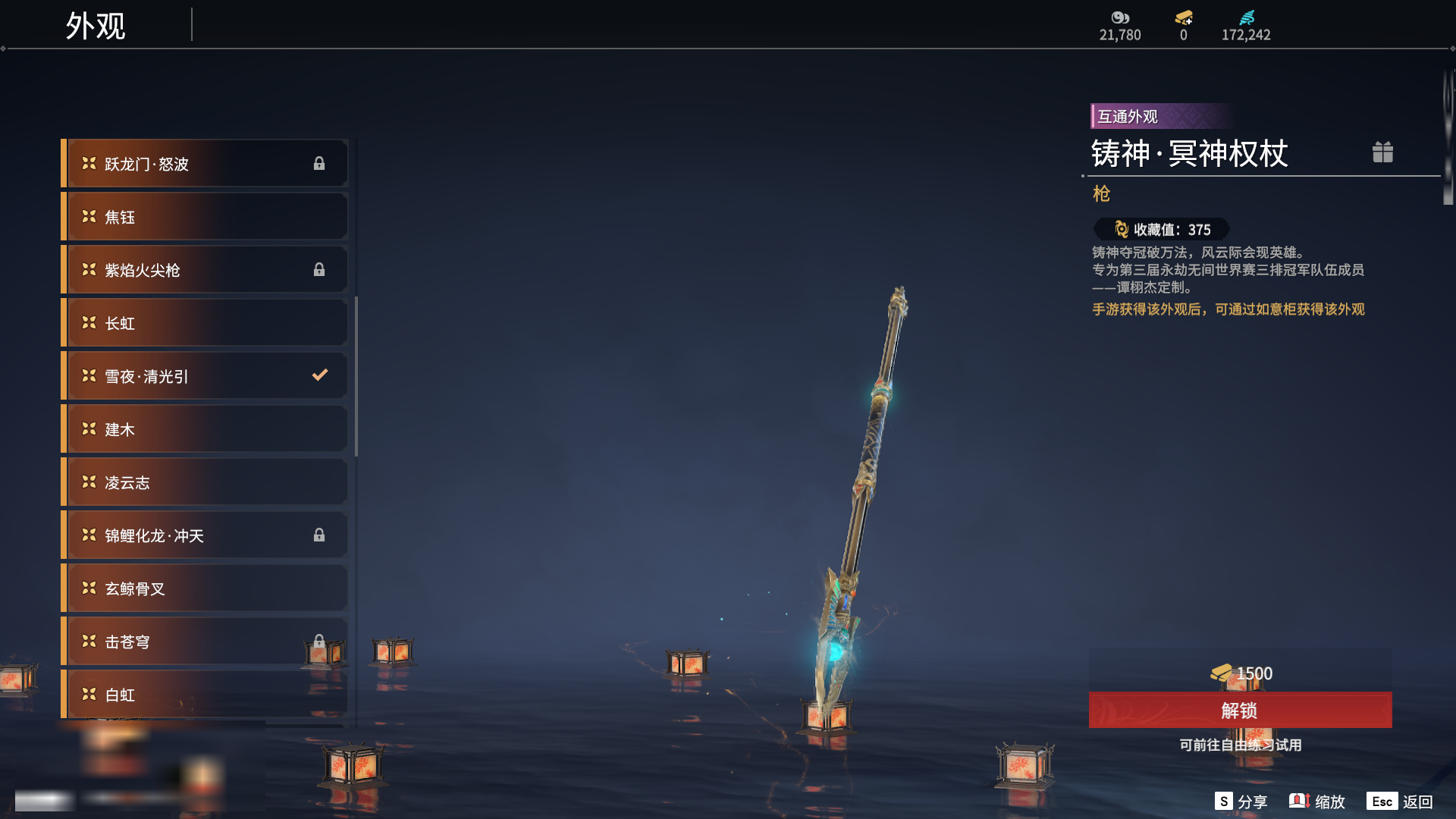Click the Esc 返回 back button

[x=1400, y=802]
